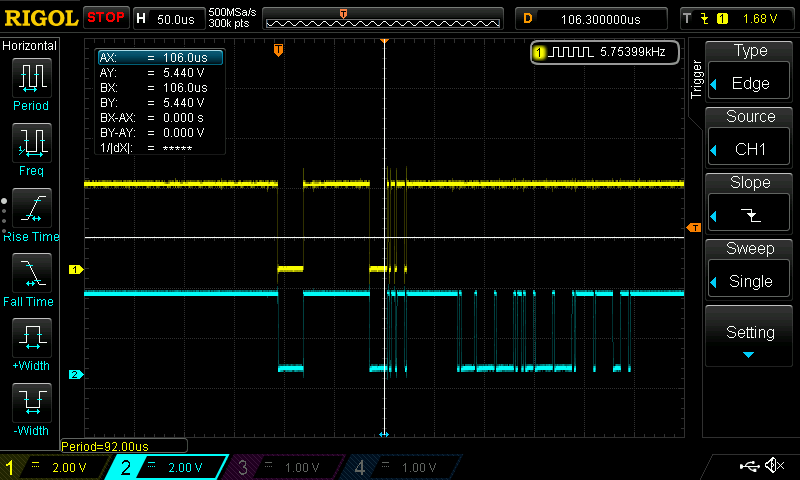Choose the Fall Time measurement icon
Viewport: 800px width, 480px height.
(31, 273)
